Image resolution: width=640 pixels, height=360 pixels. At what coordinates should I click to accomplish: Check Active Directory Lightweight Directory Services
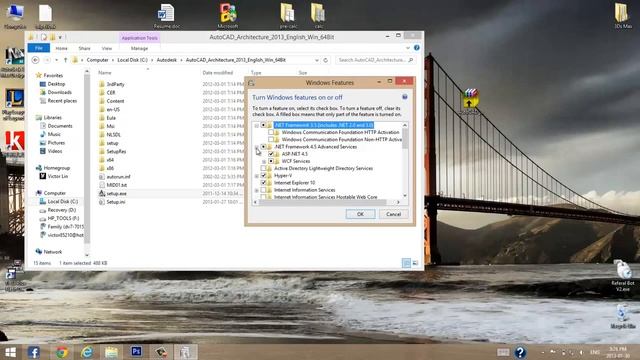pos(263,168)
